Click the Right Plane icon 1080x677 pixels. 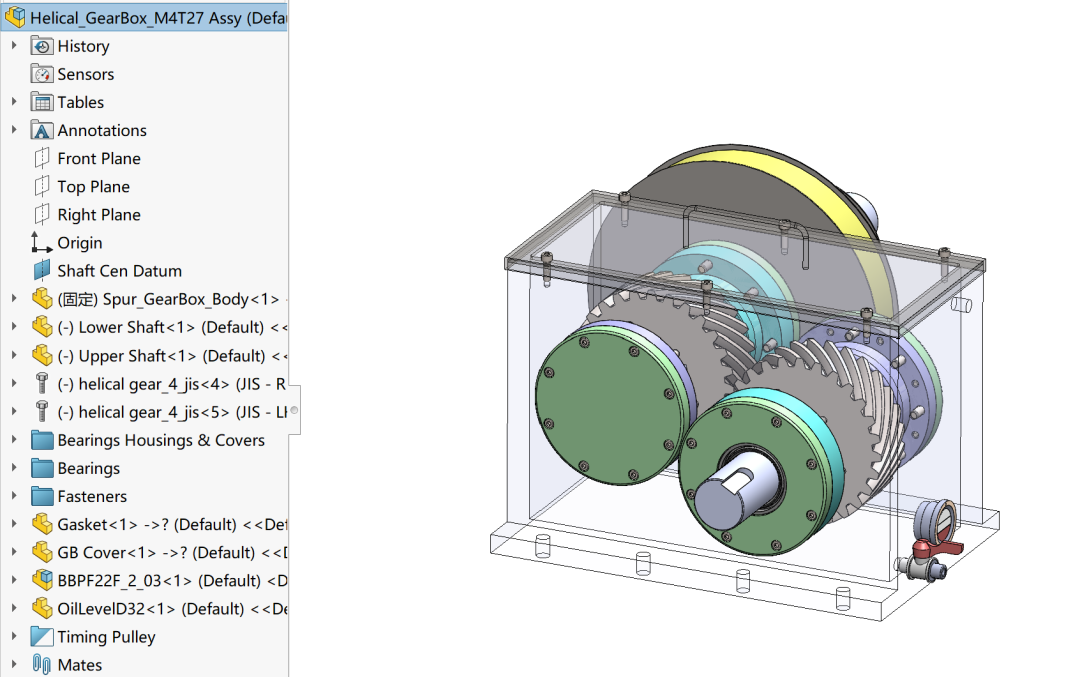pos(41,215)
